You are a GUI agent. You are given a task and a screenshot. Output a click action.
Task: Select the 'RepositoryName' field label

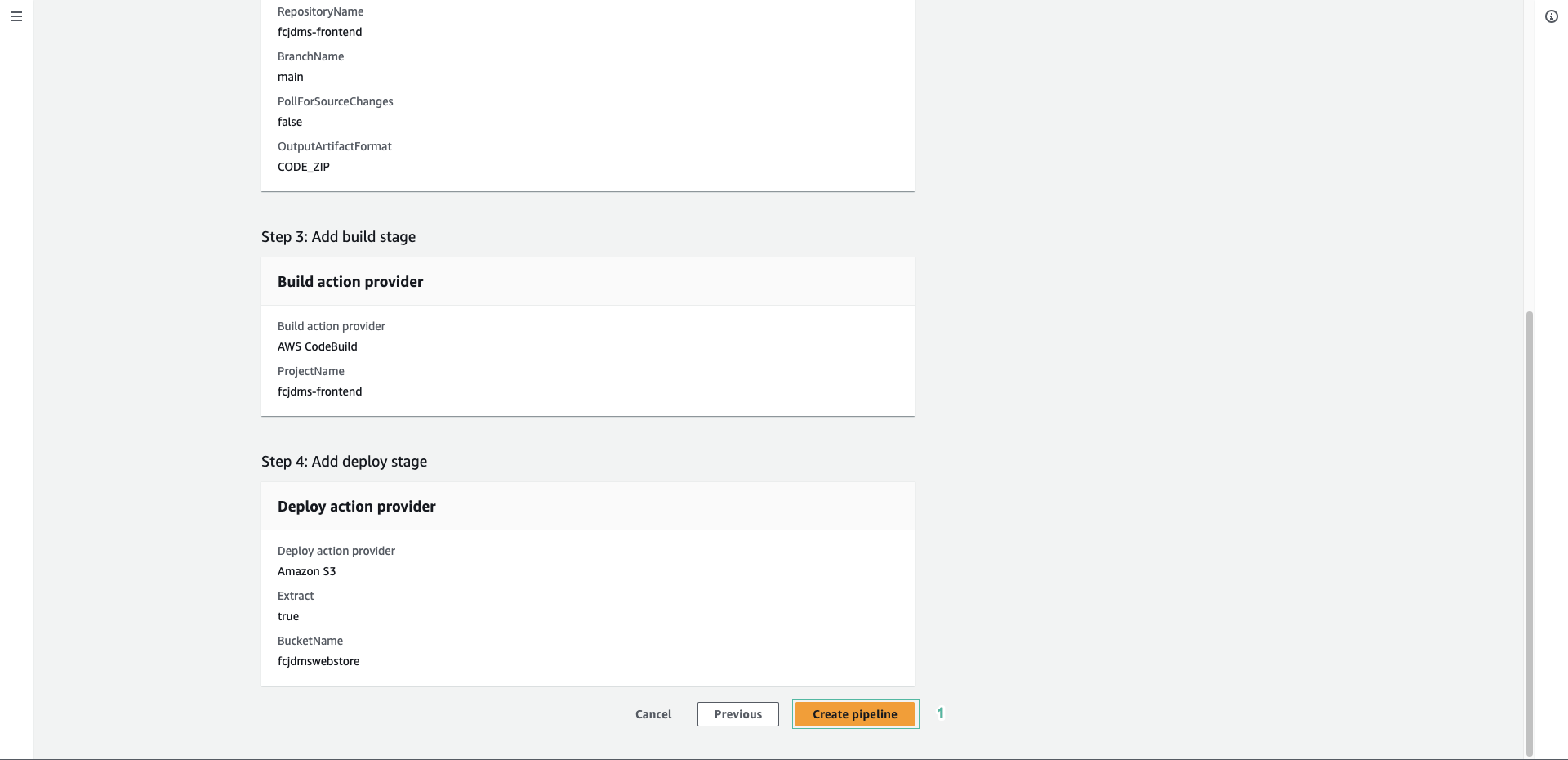[320, 11]
